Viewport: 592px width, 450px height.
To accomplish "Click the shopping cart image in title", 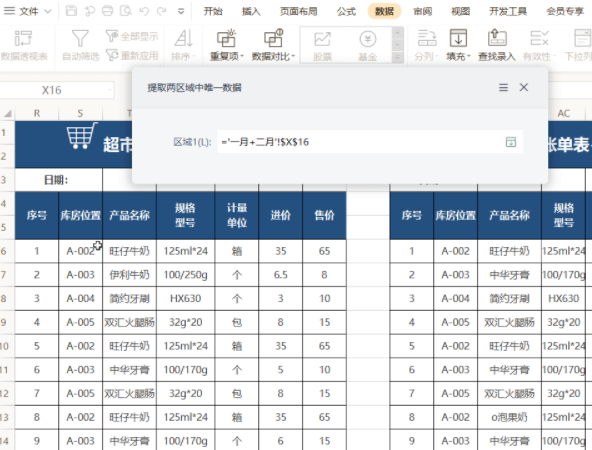I will (82, 136).
